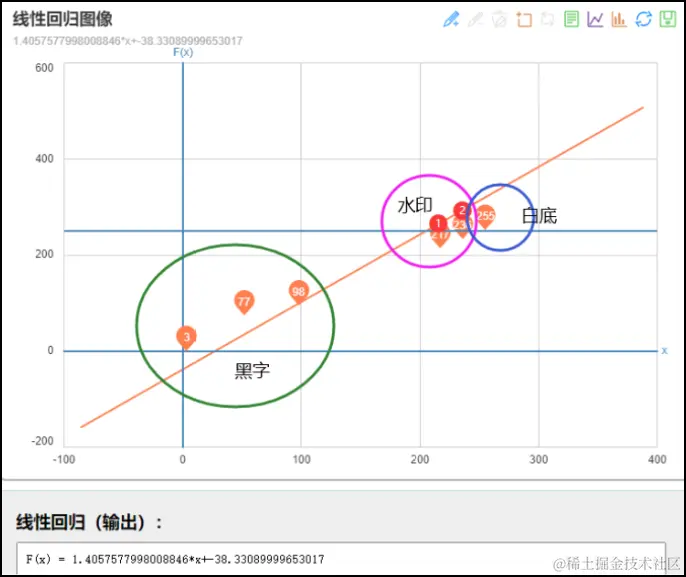
Task: Click the red marker labeled 1
Action: (x=438, y=224)
